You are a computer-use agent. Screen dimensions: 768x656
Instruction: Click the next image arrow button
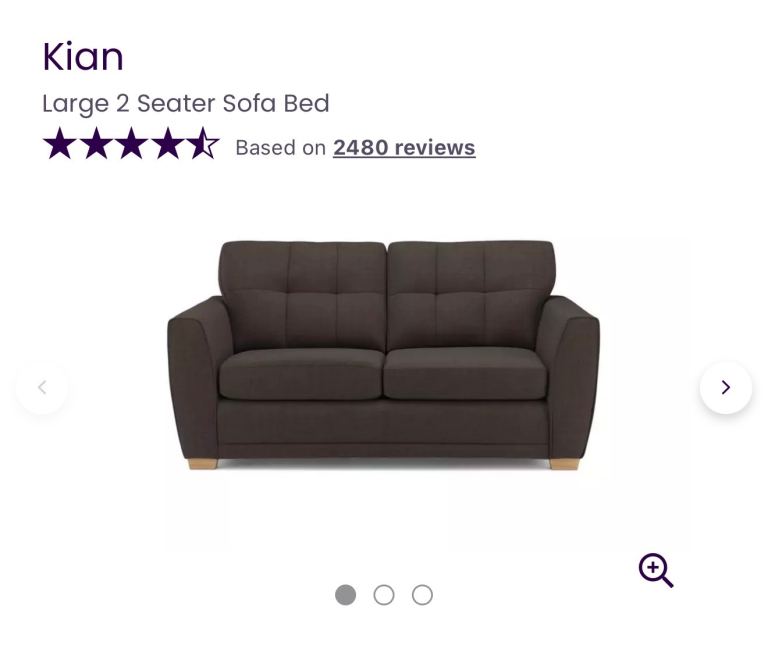click(x=726, y=387)
